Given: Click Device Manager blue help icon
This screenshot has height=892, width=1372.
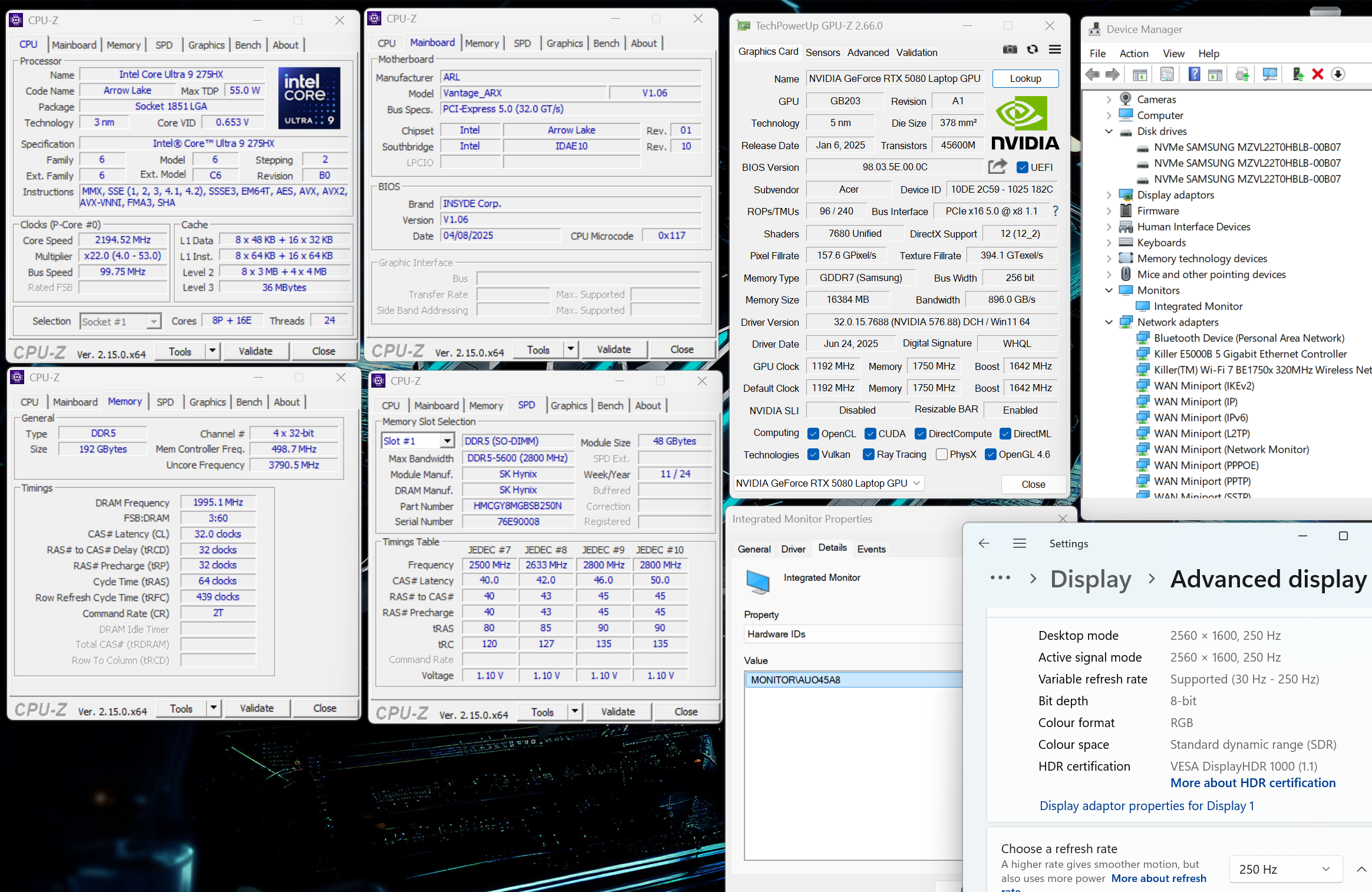Looking at the screenshot, I should [1194, 74].
